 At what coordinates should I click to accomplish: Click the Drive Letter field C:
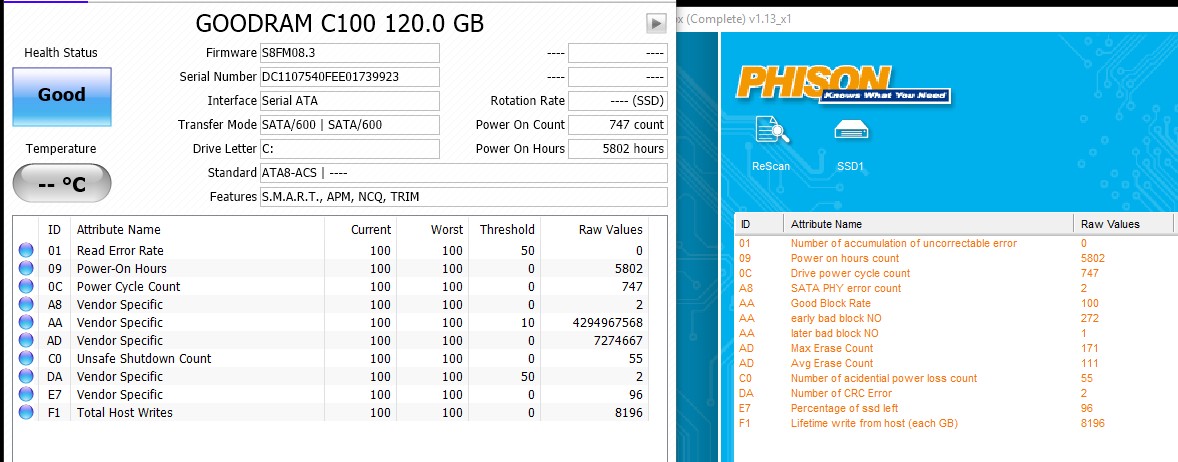click(x=349, y=149)
